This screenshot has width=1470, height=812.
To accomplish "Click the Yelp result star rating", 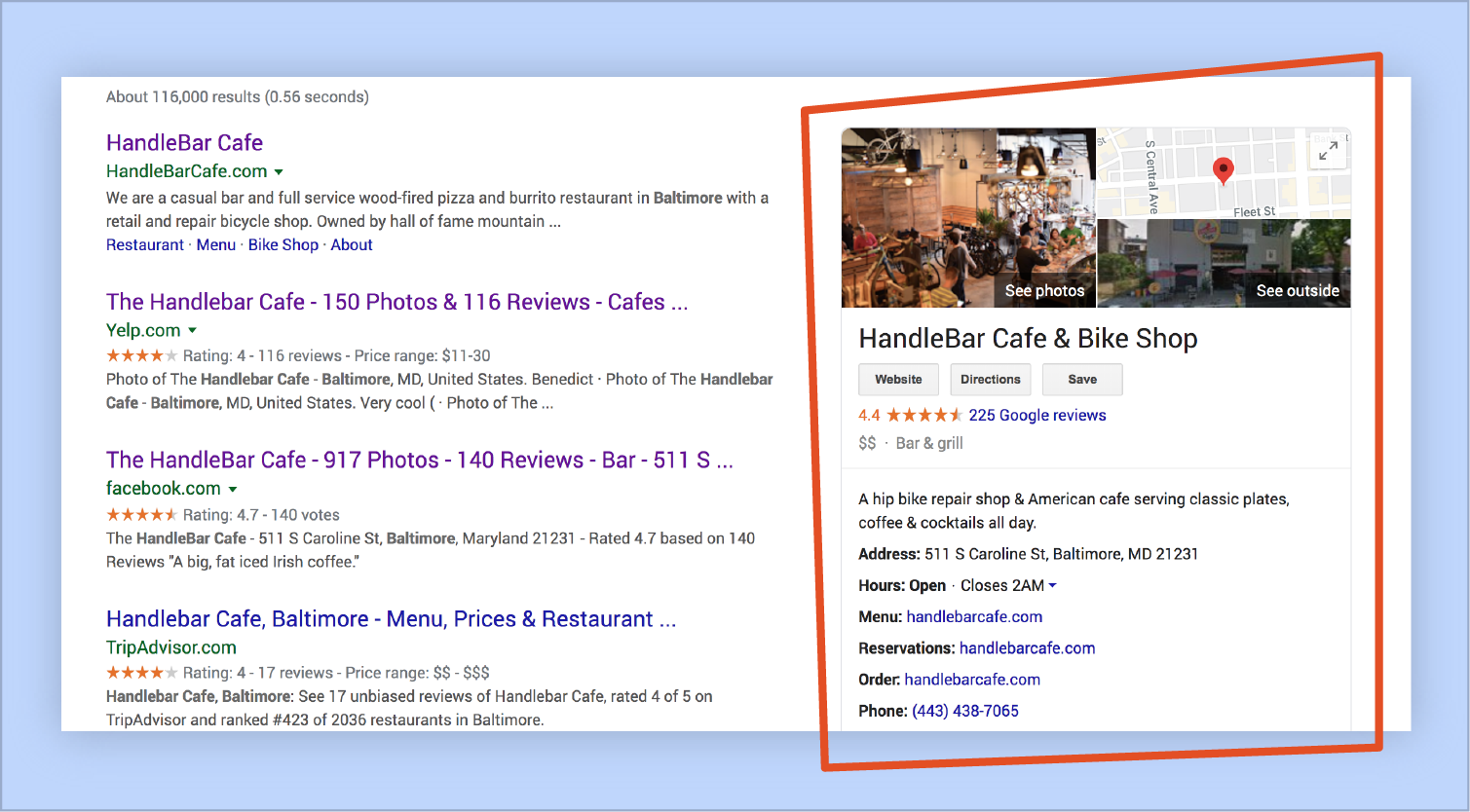I will (142, 355).
